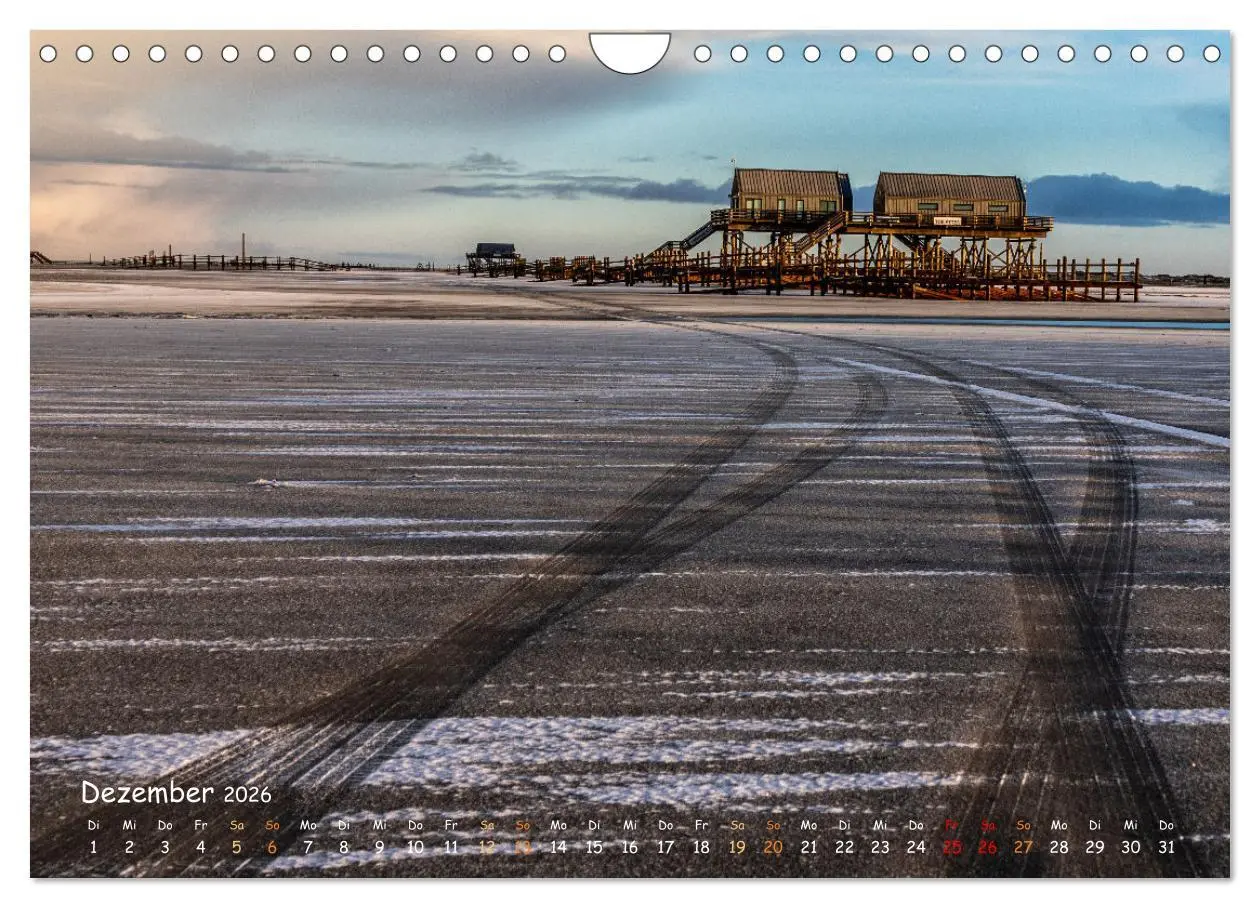Image resolution: width=1260 pixels, height=908 pixels.
Task: Click date 21 in the calendar row
Action: pyautogui.click(x=808, y=847)
